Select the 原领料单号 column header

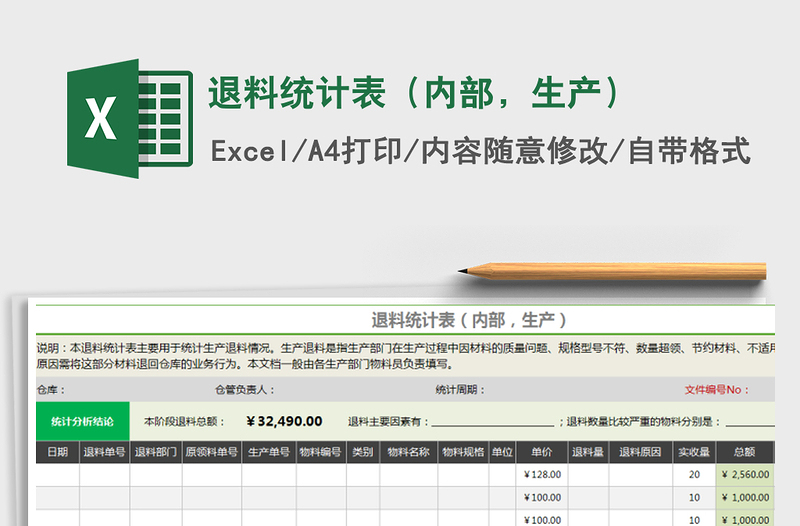tap(212, 452)
